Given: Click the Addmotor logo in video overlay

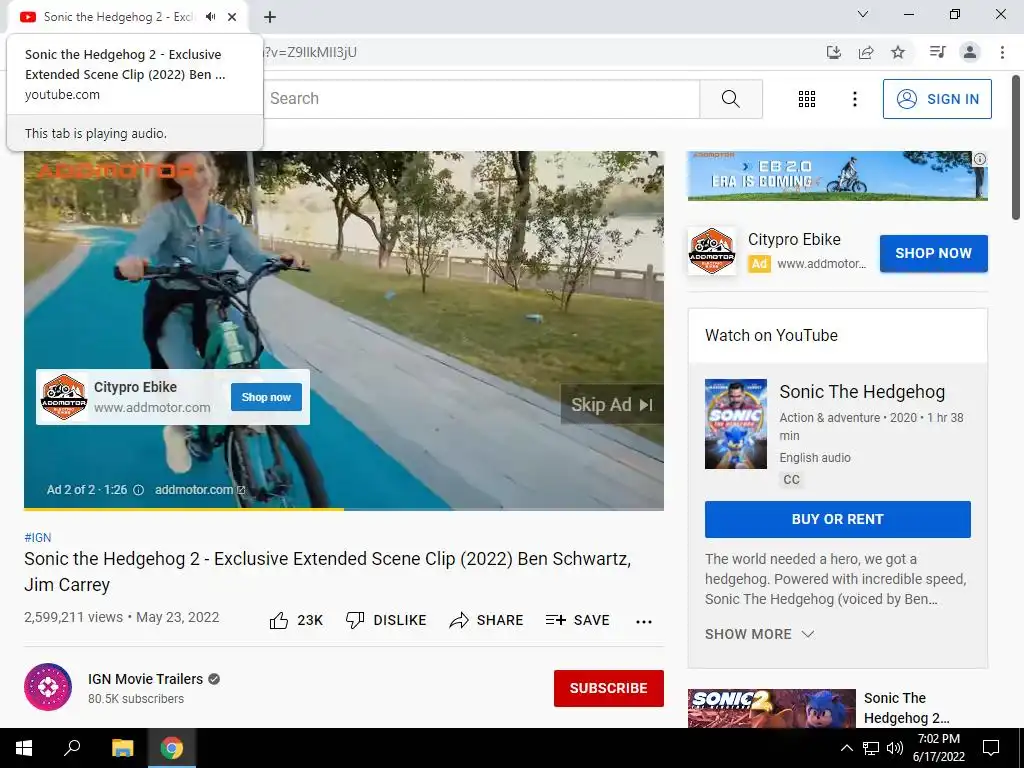Looking at the screenshot, I should click(x=64, y=396).
